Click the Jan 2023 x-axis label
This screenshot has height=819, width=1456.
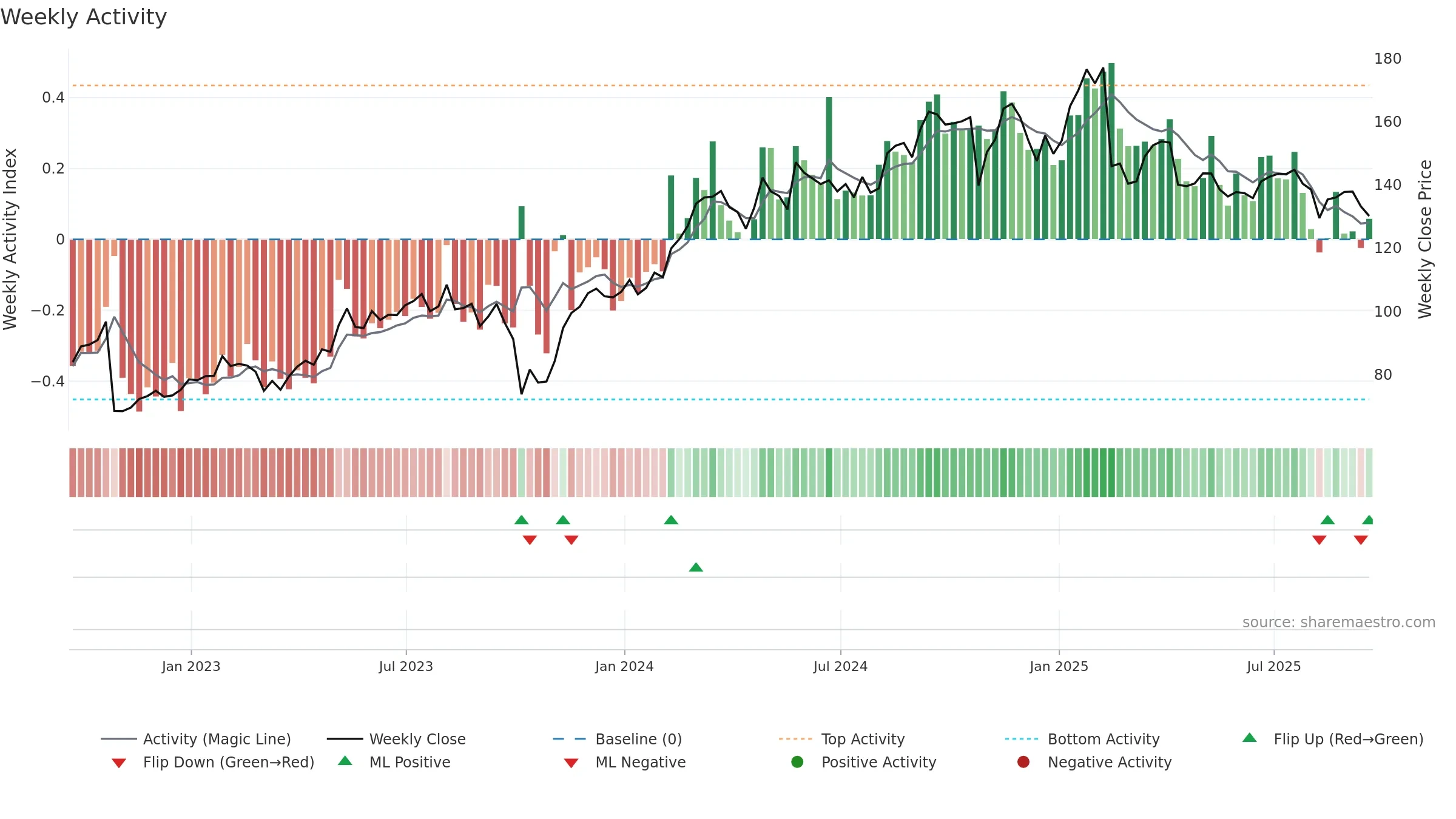pos(191,667)
